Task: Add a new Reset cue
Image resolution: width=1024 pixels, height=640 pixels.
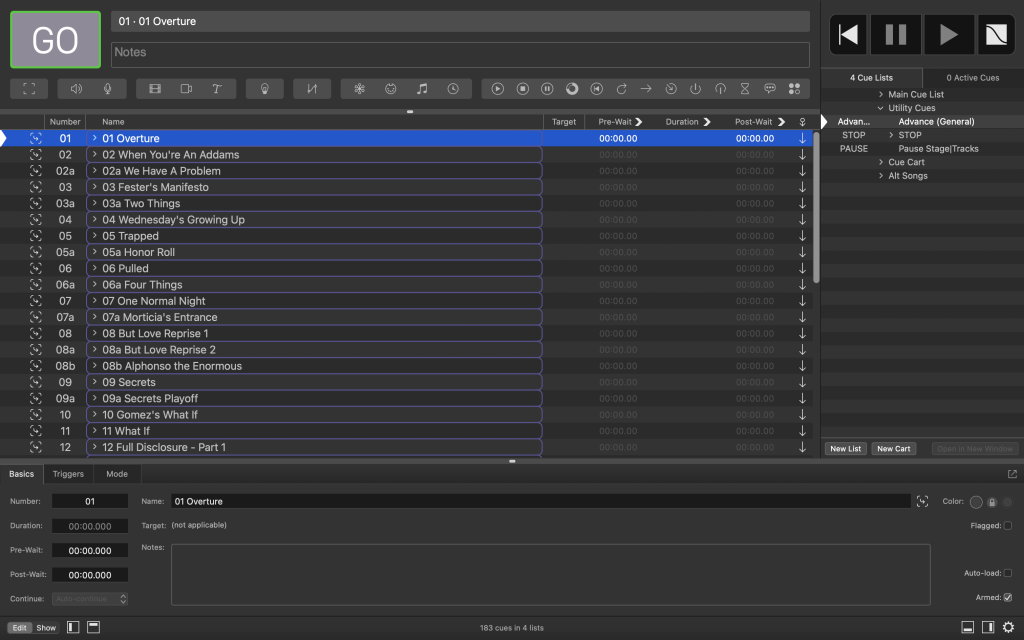Action: coord(596,89)
